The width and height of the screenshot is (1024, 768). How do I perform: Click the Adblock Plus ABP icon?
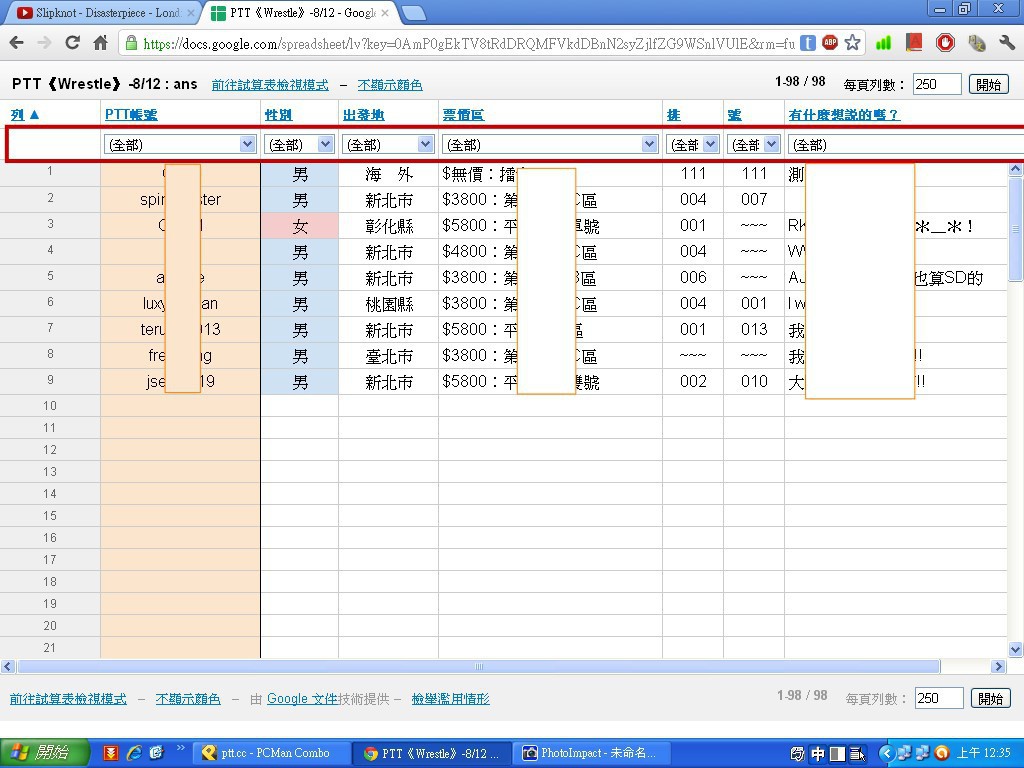coord(830,43)
